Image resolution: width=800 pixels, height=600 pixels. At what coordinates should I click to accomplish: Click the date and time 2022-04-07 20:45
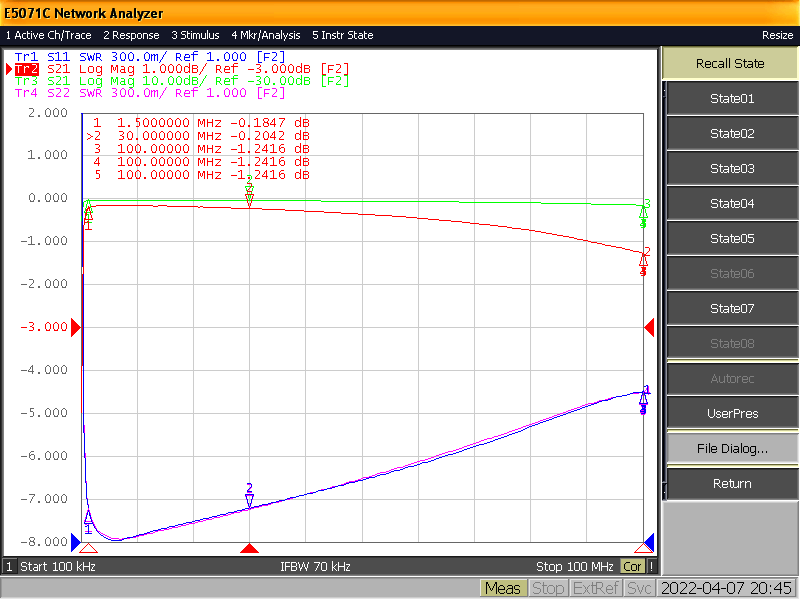[x=726, y=589]
